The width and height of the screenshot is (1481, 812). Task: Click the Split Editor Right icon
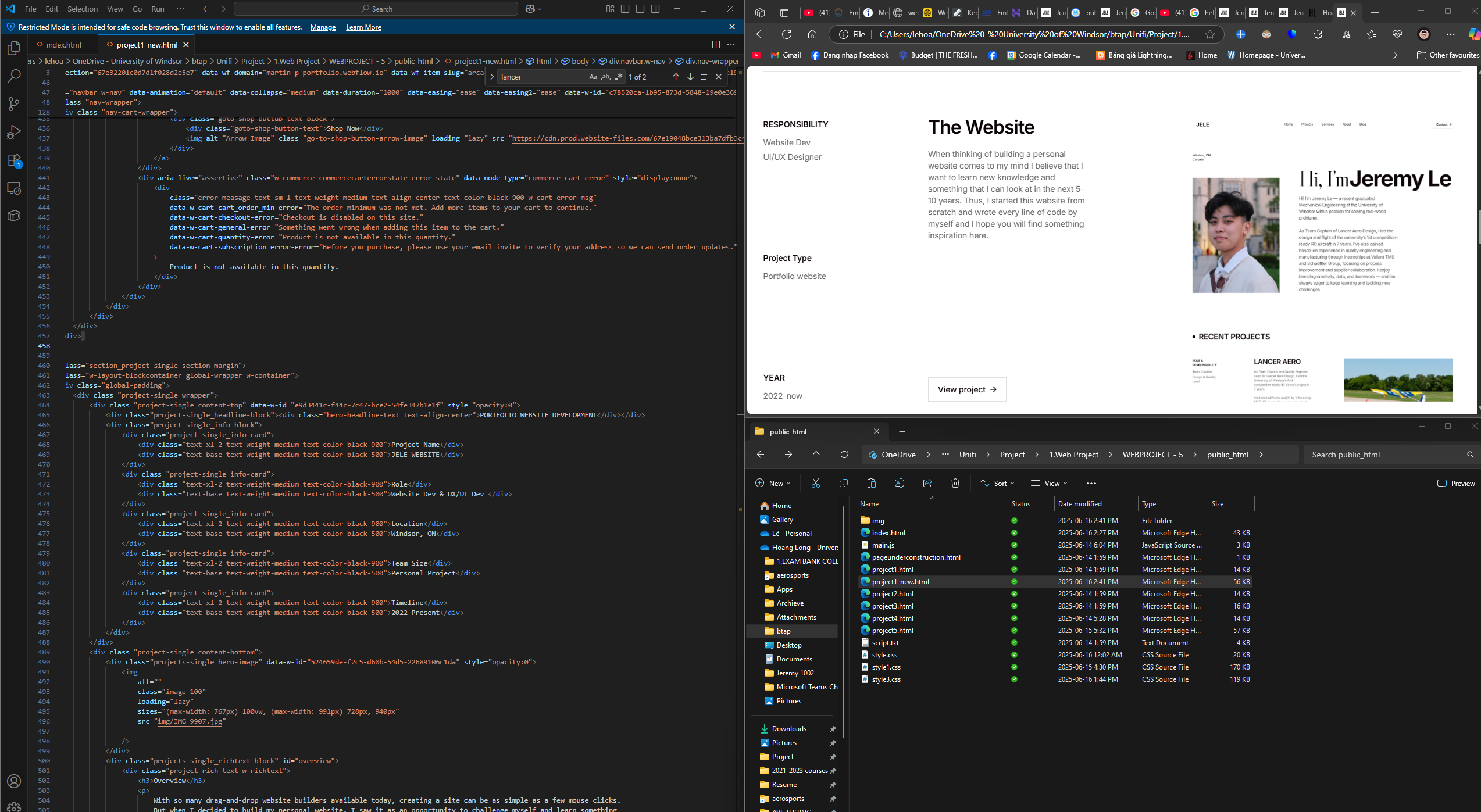tap(716, 45)
